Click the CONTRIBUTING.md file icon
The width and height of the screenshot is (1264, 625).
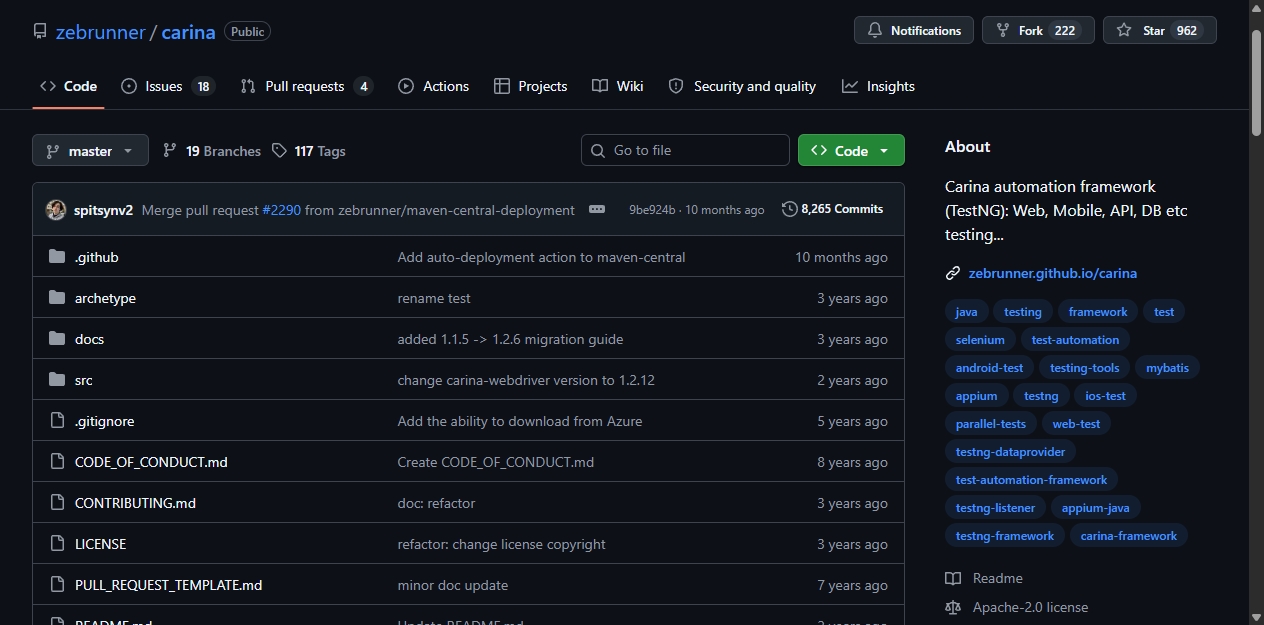point(57,503)
